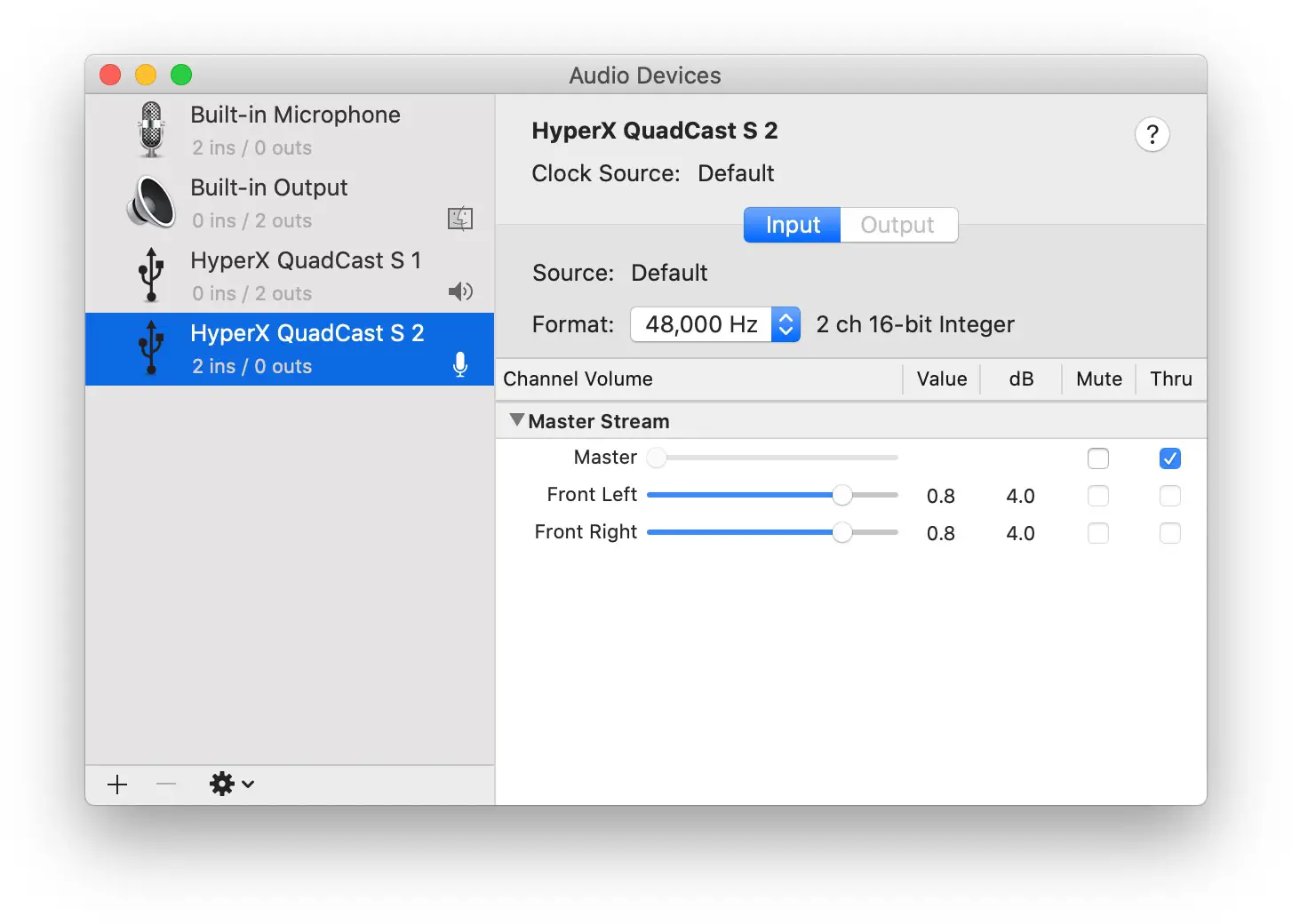Collapse the Master Stream disclosure triangle
This screenshot has width=1292, height=924.
click(x=516, y=420)
